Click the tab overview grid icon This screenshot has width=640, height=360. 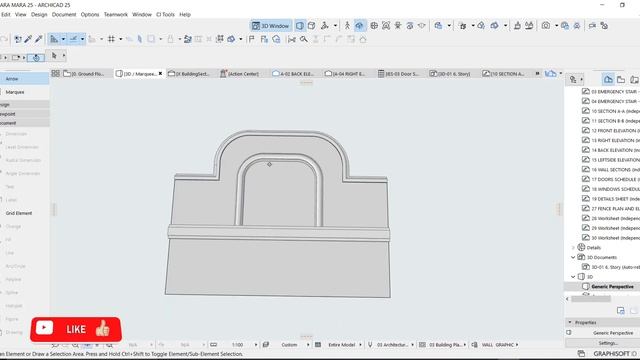[x=56, y=73]
